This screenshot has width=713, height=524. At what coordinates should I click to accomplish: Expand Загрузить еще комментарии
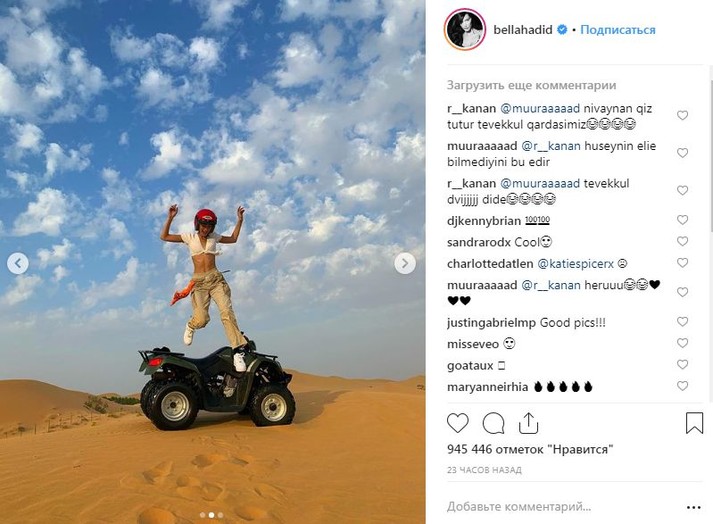[x=532, y=85]
